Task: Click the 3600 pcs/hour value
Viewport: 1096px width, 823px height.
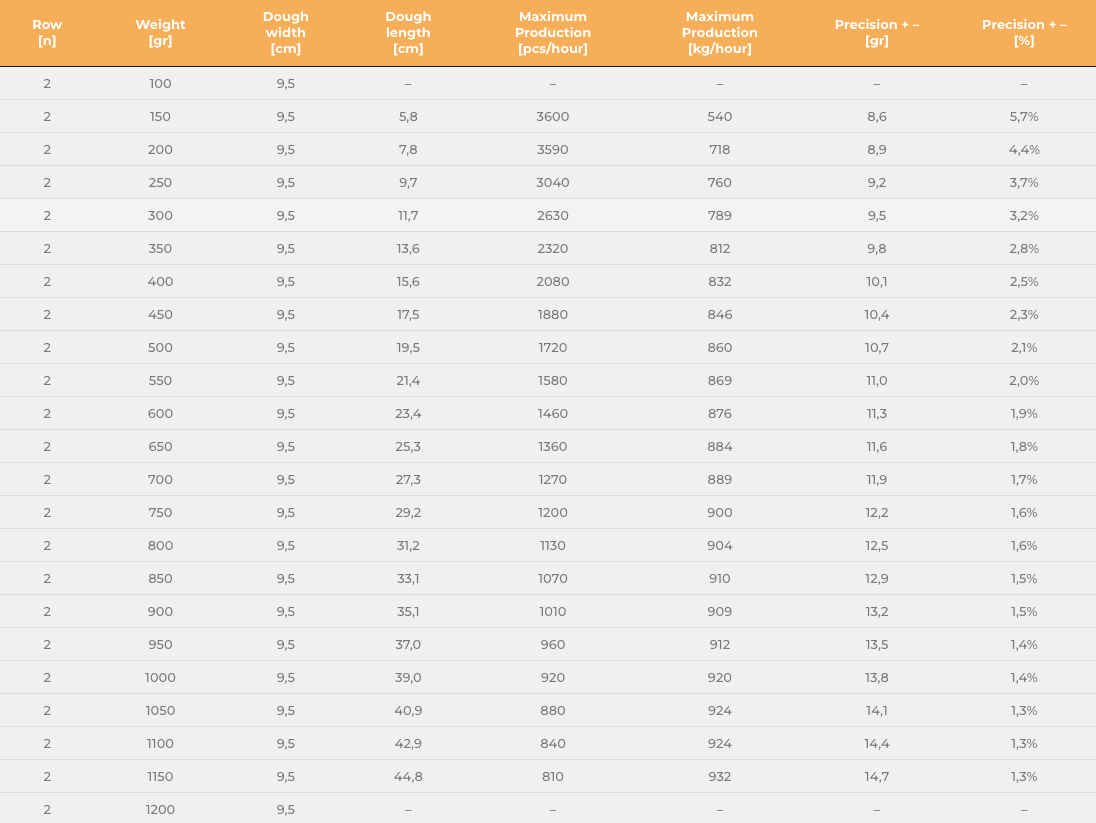Action: click(x=552, y=117)
